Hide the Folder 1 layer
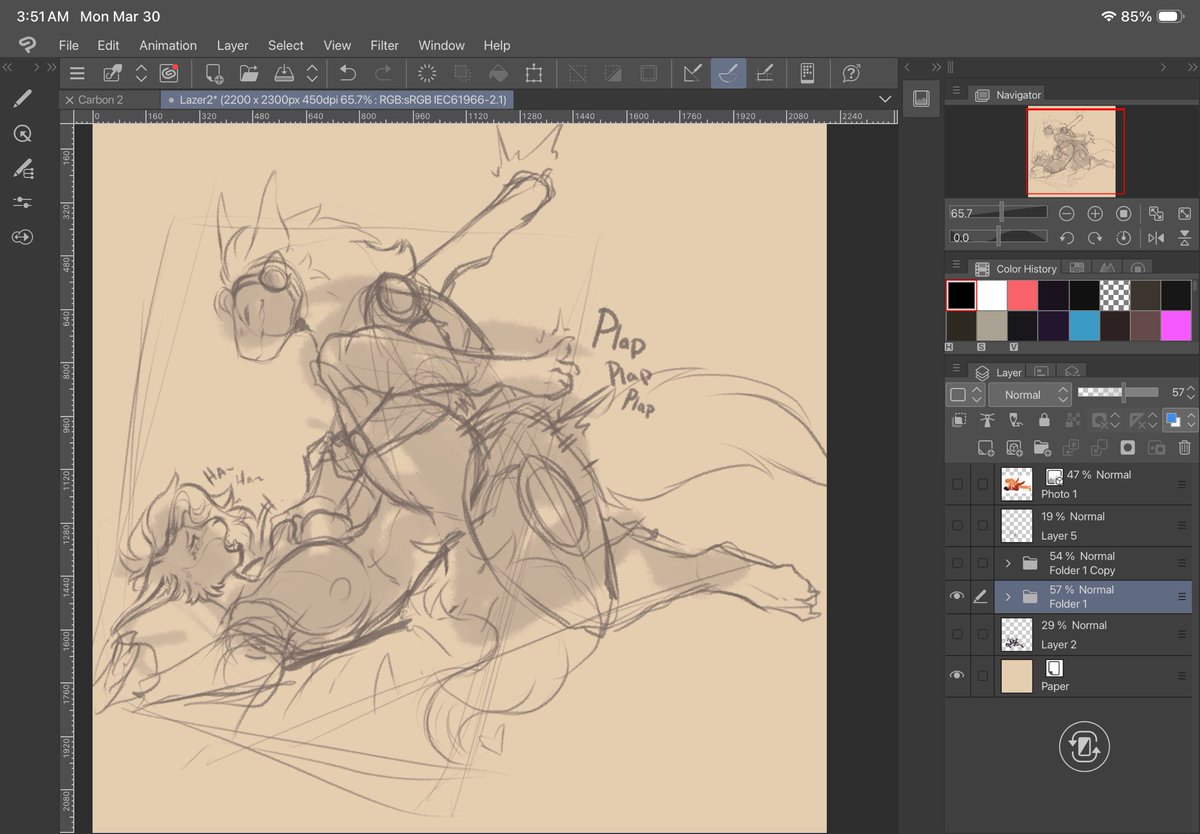1200x834 pixels. point(957,597)
